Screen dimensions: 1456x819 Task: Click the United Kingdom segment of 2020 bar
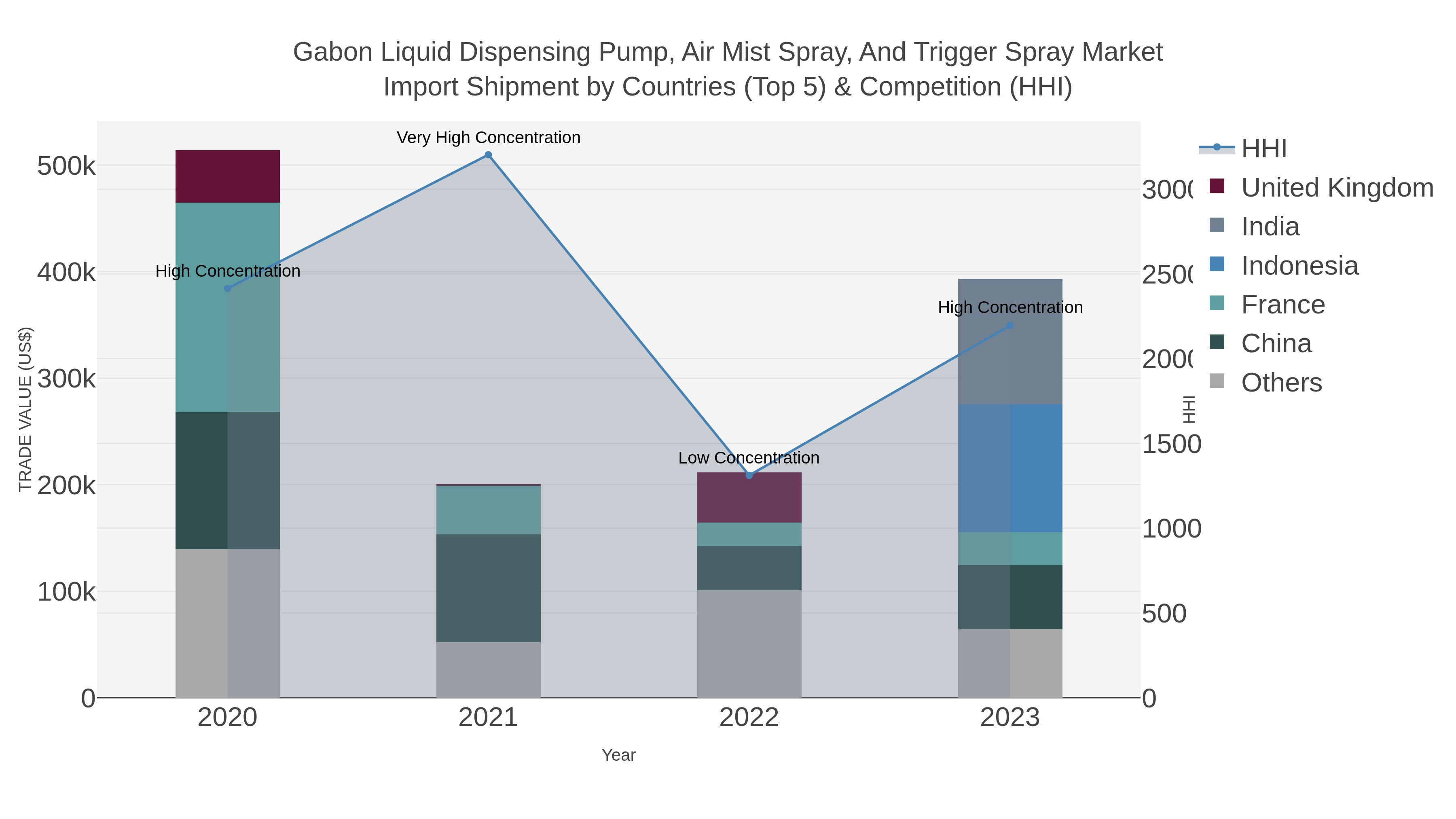228,176
